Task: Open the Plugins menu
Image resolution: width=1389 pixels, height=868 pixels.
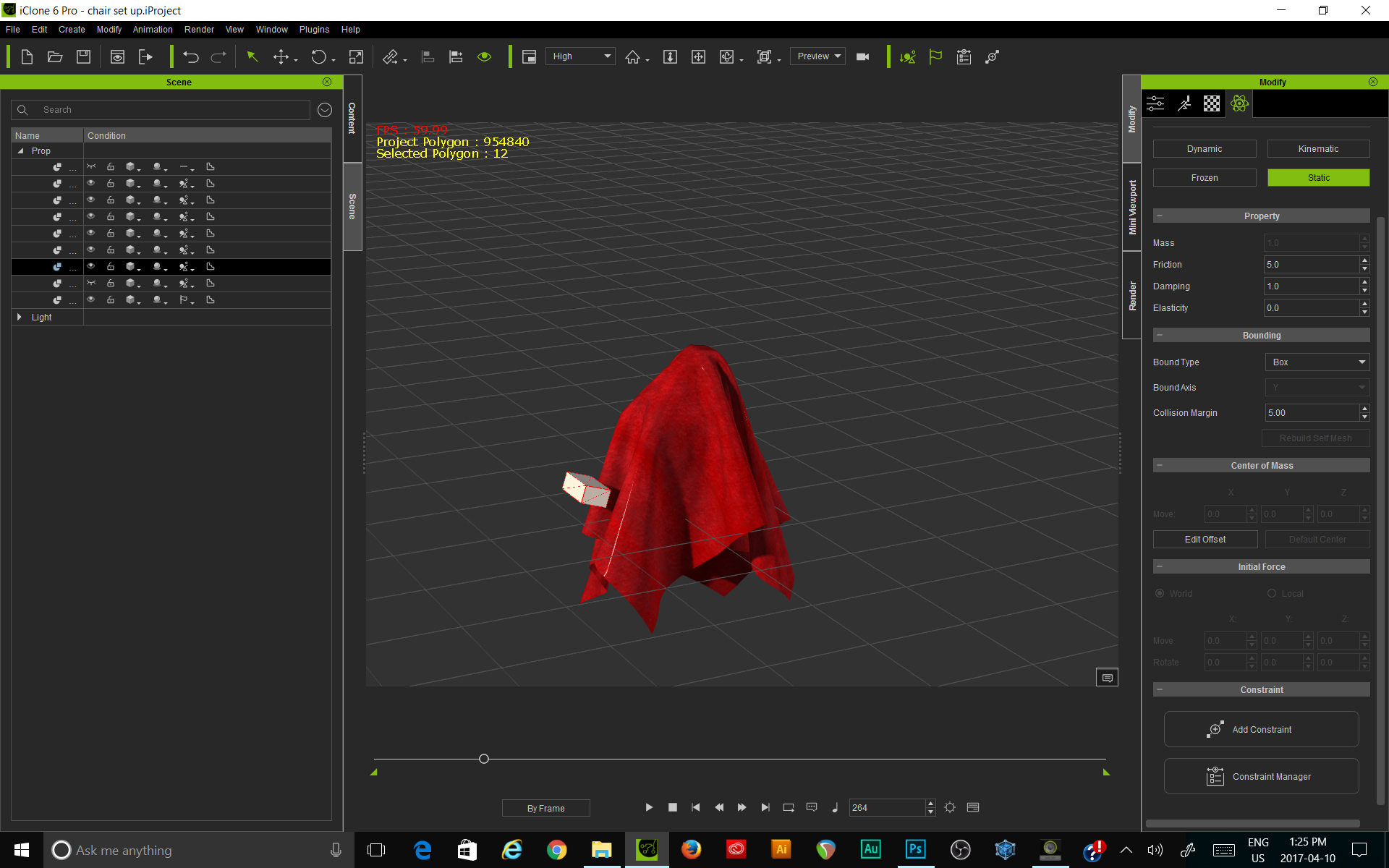Action: pyautogui.click(x=314, y=30)
